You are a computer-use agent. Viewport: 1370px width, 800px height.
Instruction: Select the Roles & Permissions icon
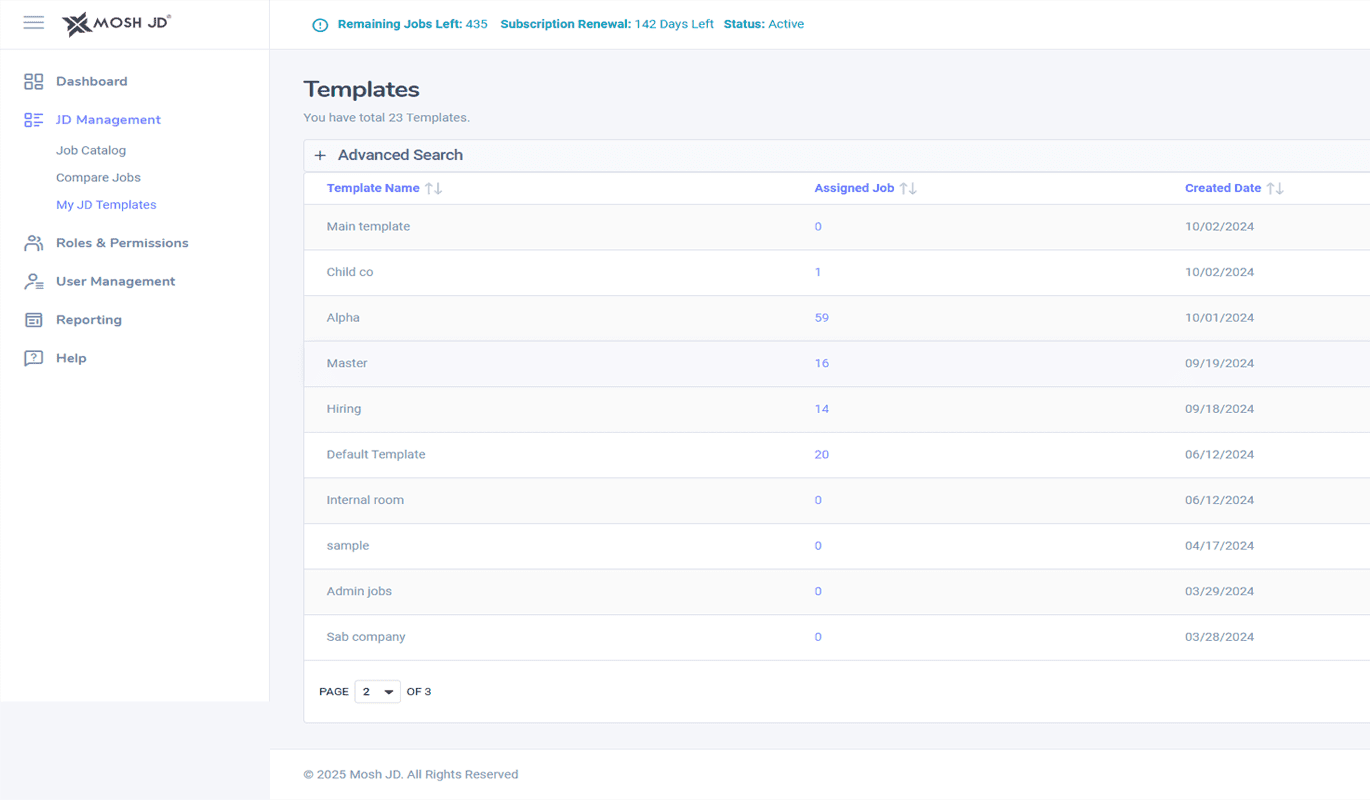[33, 242]
